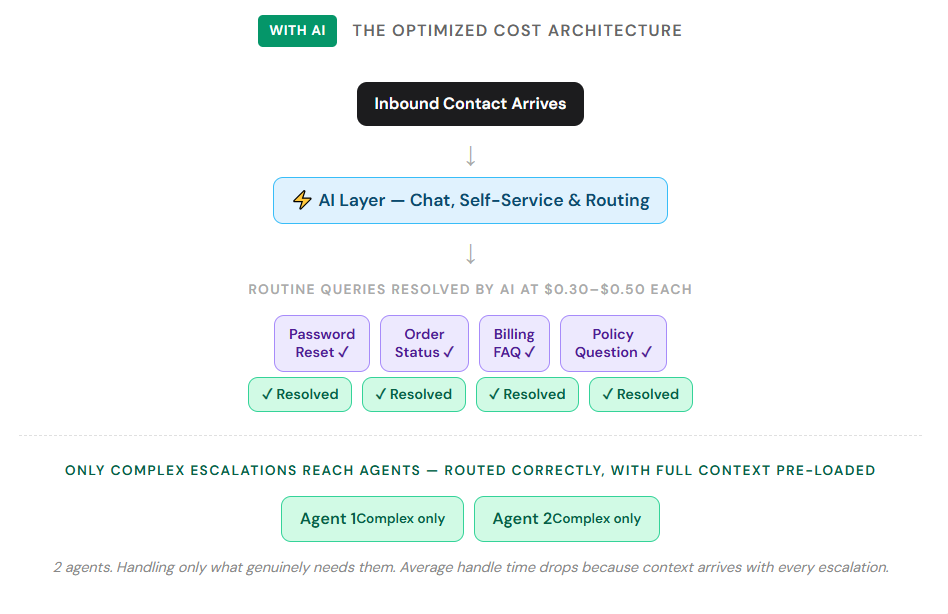948x614 pixels.
Task: Click Resolved badge under Billing FAQ
Action: tap(527, 394)
